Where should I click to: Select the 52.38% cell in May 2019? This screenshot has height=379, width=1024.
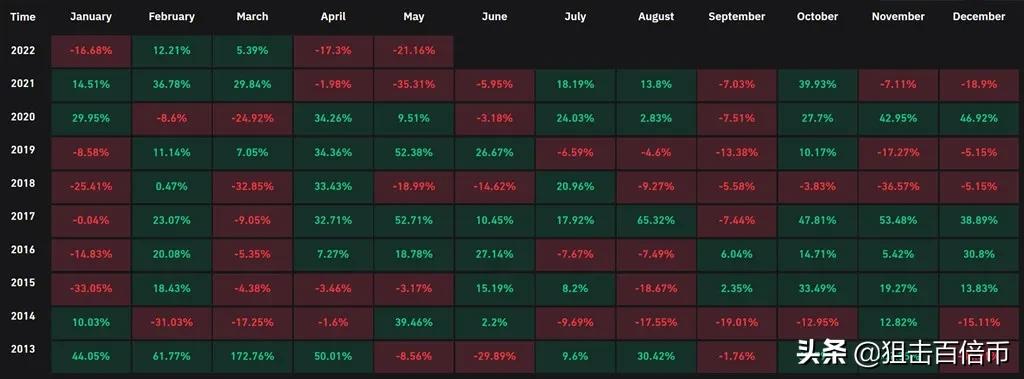[414, 152]
